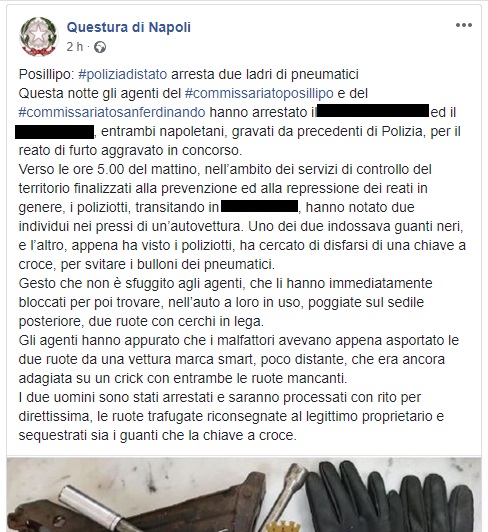The image size is (488, 532).
Task: Open the attached evidence photo
Action: pos(244,495)
